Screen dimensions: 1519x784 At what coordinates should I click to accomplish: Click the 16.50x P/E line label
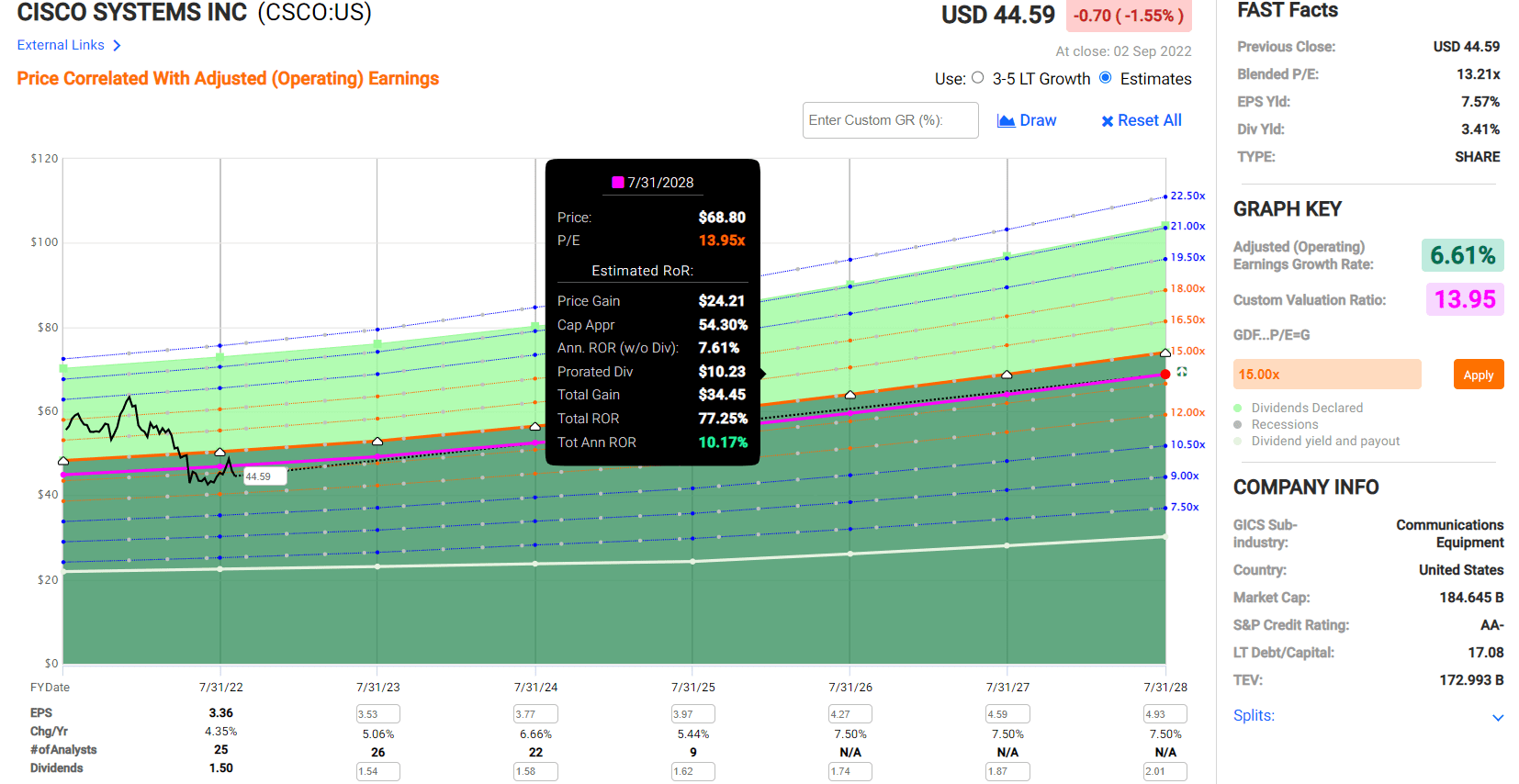point(1187,319)
